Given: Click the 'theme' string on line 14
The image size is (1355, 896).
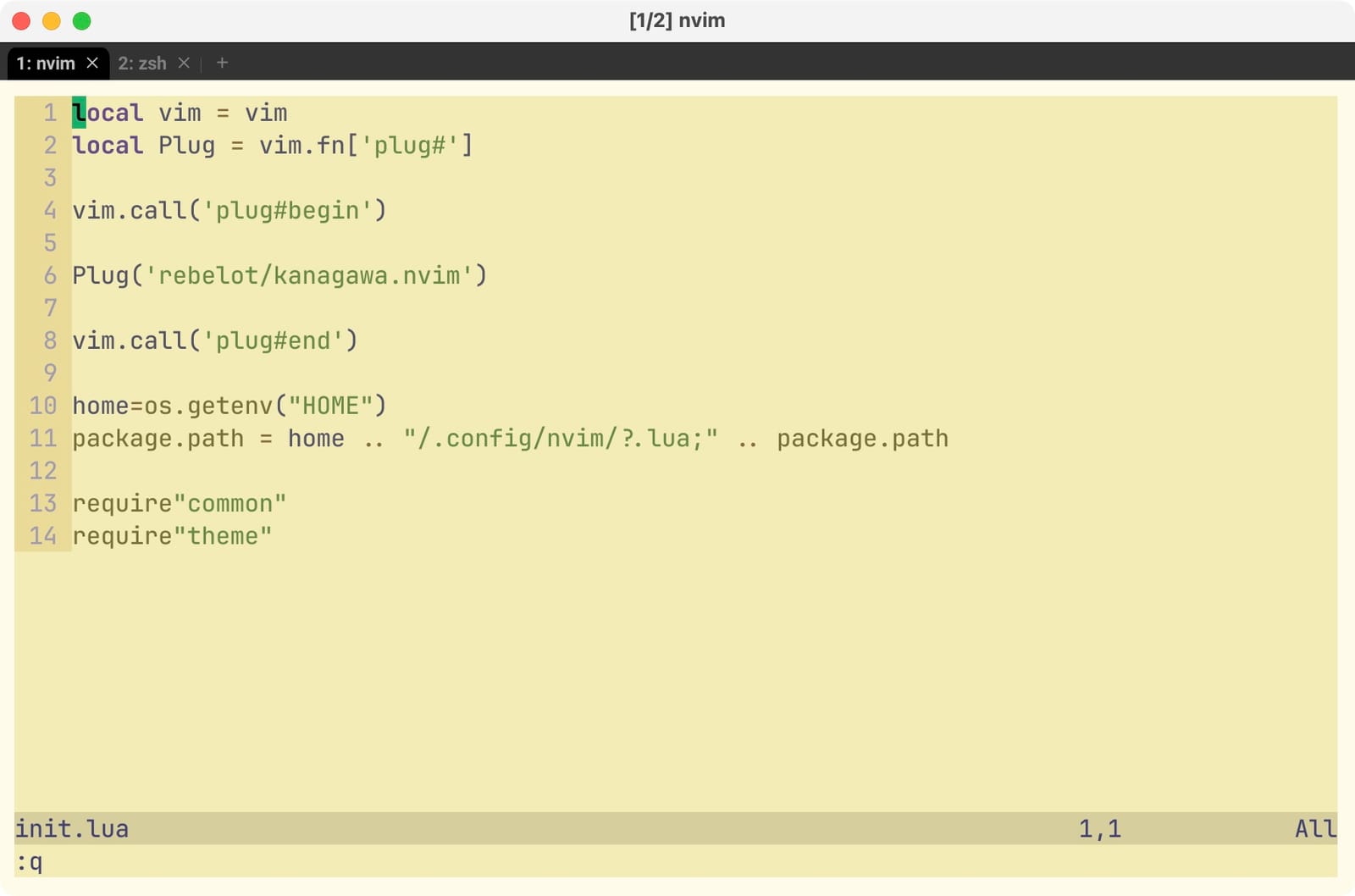Looking at the screenshot, I should tap(224, 535).
